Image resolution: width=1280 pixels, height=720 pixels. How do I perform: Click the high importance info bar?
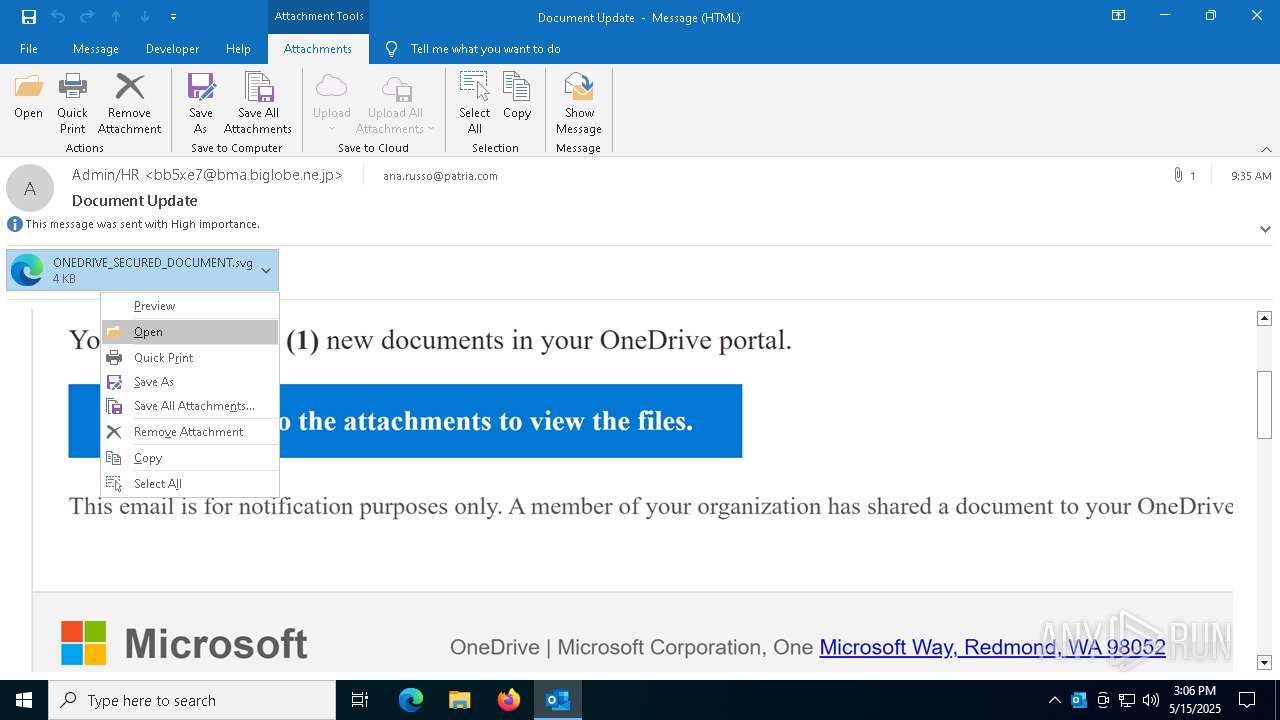tap(134, 224)
